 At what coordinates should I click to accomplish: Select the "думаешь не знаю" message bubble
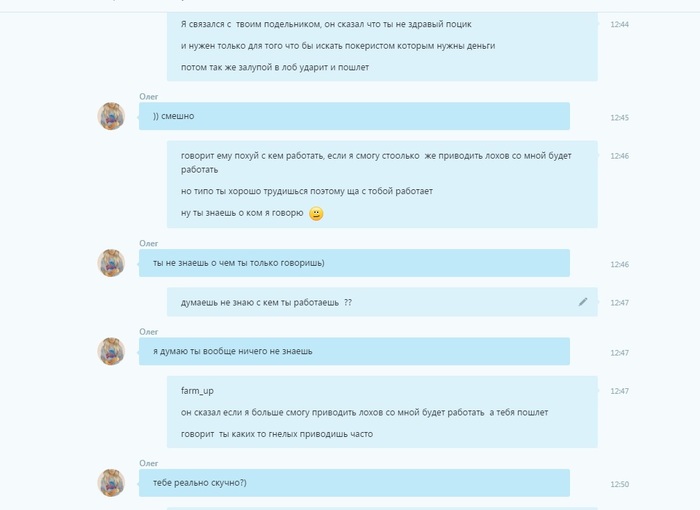(382, 302)
